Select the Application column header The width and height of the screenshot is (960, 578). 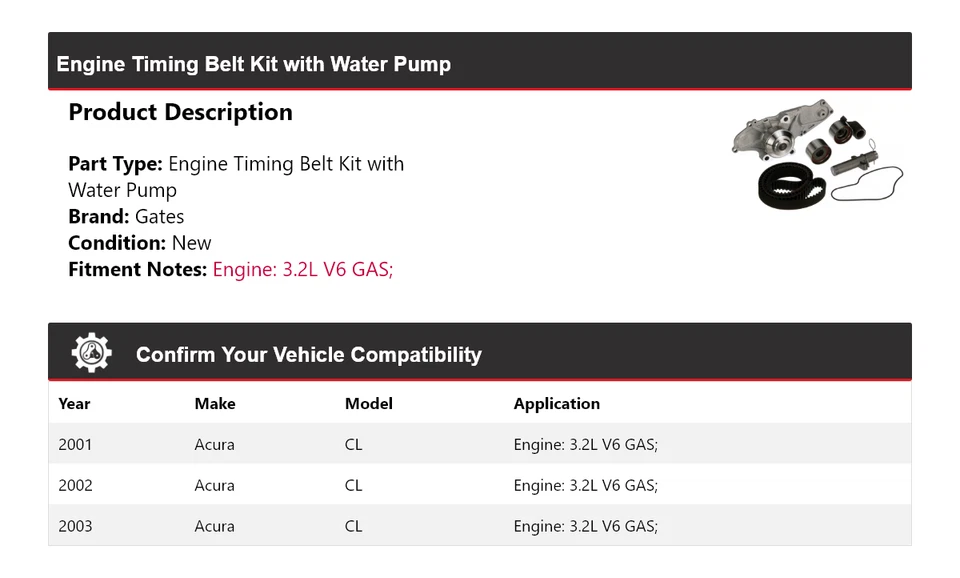[556, 404]
